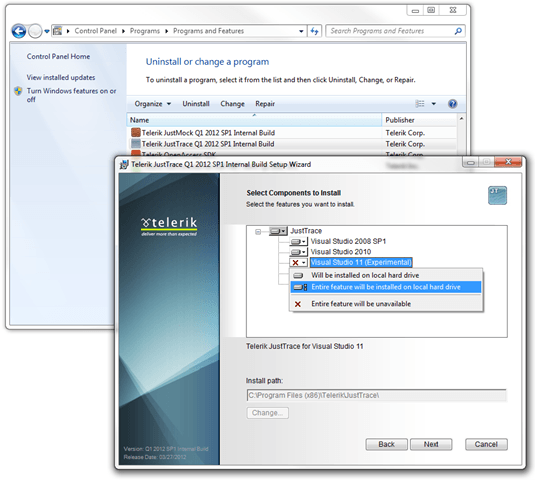Open the address bar history dropdown
The width and height of the screenshot is (535, 480).
coord(301,31)
